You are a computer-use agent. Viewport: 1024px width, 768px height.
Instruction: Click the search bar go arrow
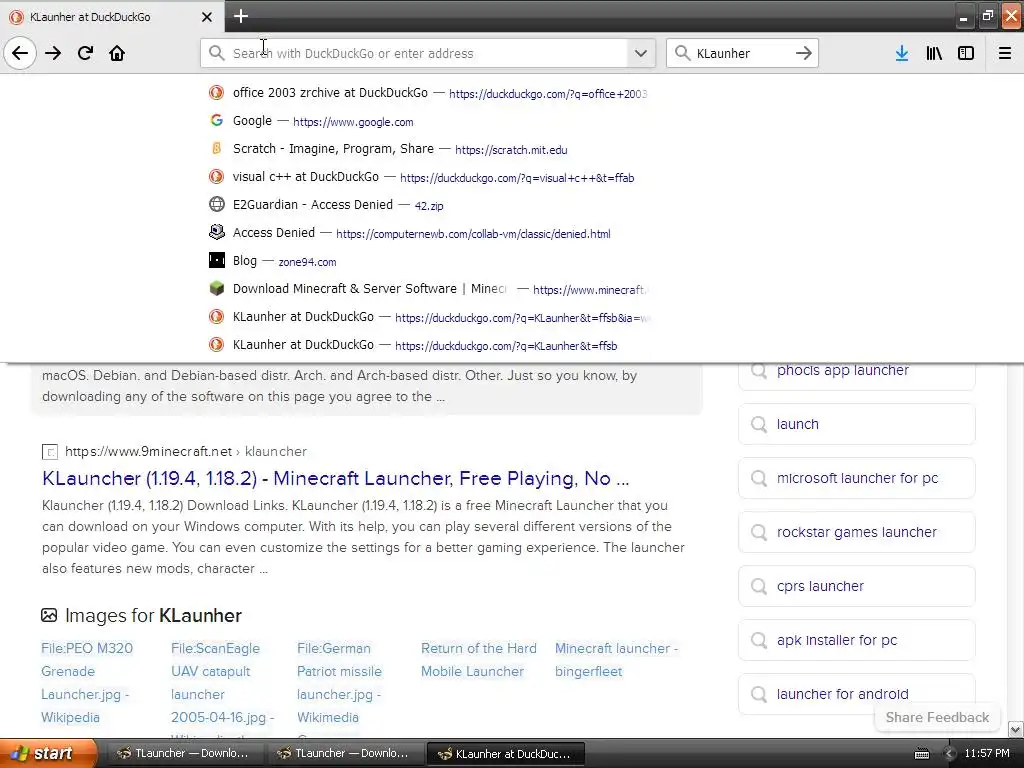pyautogui.click(x=804, y=53)
